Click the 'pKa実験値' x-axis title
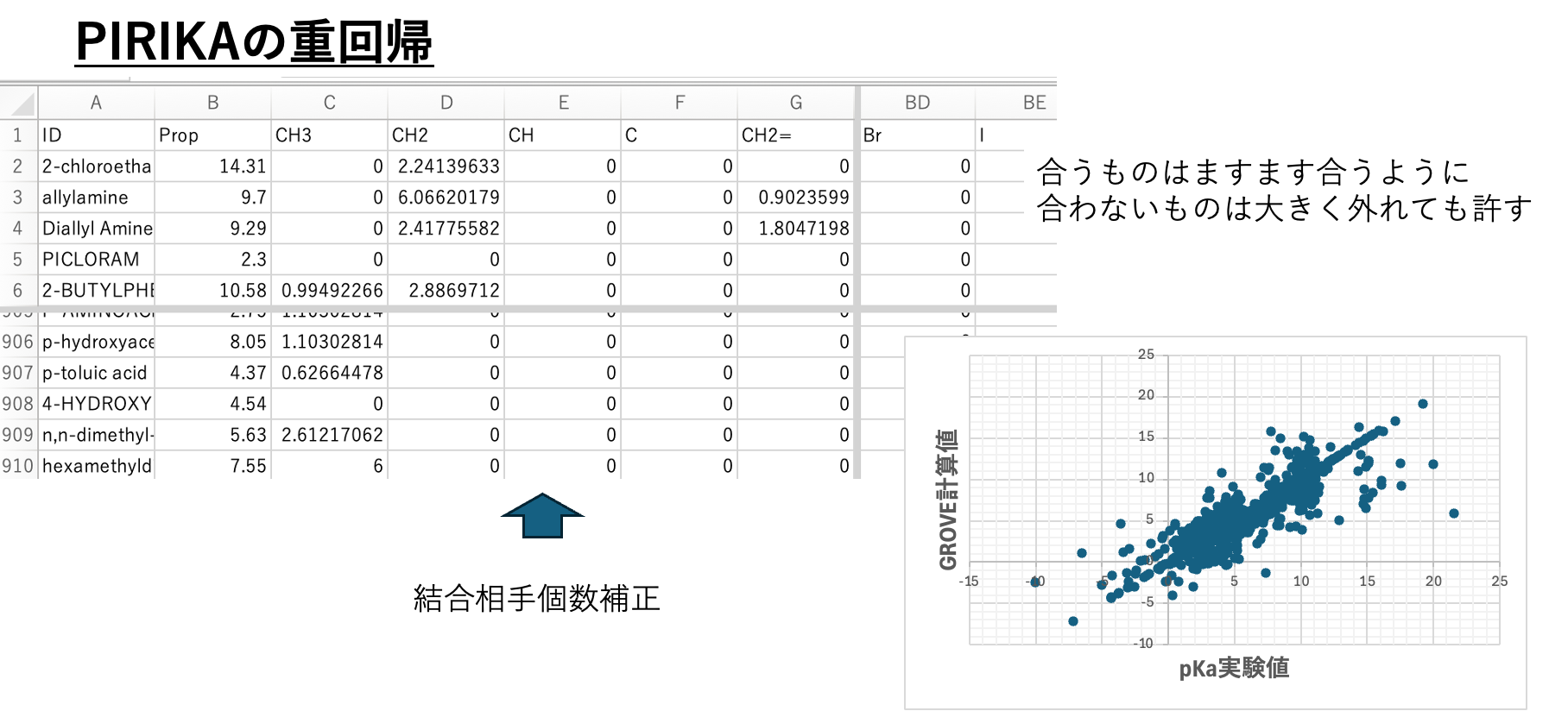This screenshot has width=1568, height=711. pyautogui.click(x=1234, y=668)
